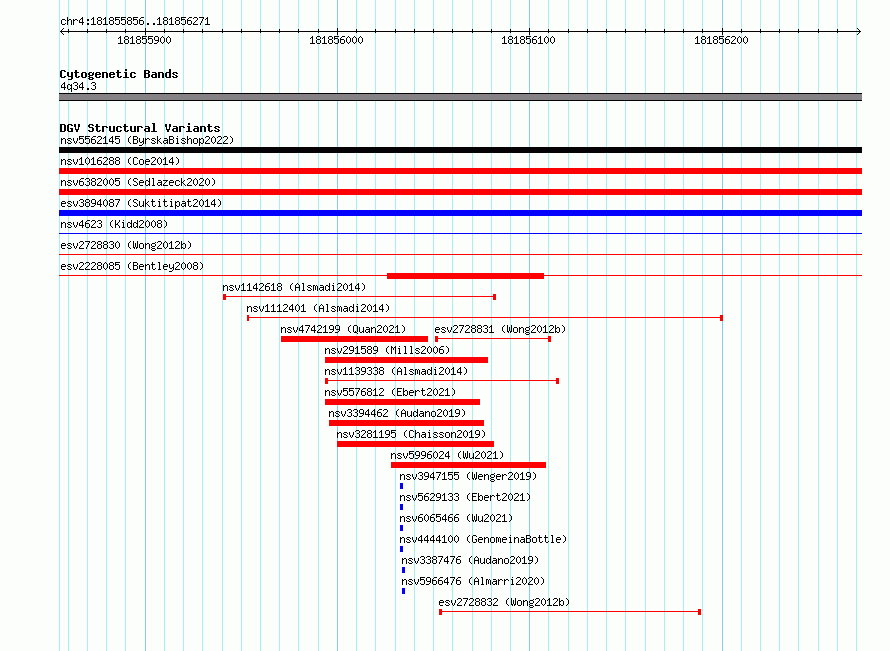Click the red nsv5576812 Ebert2021 bar
The height and width of the screenshot is (651, 890).
coord(402,402)
